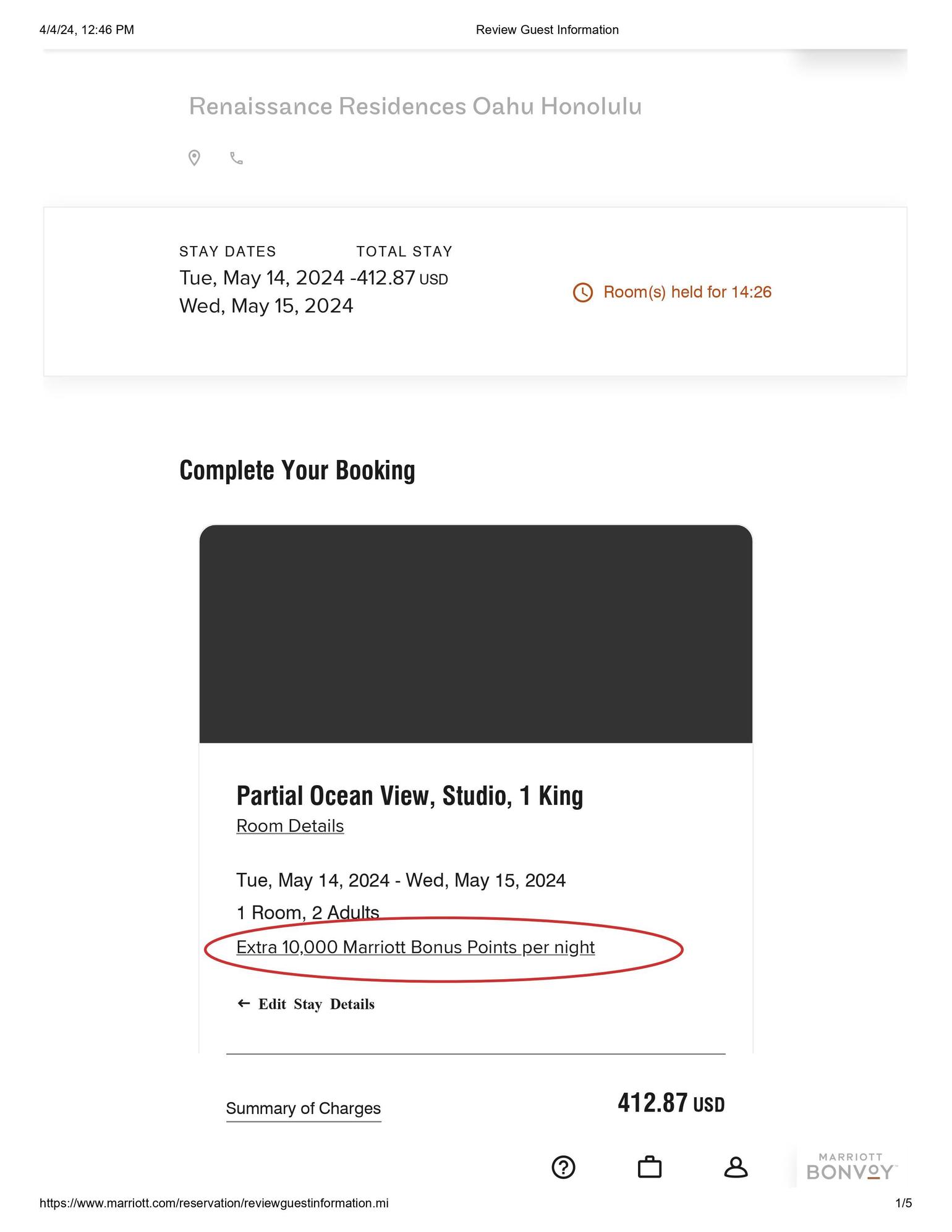Click the hotel location pin icon
952x1232 pixels.
click(194, 158)
